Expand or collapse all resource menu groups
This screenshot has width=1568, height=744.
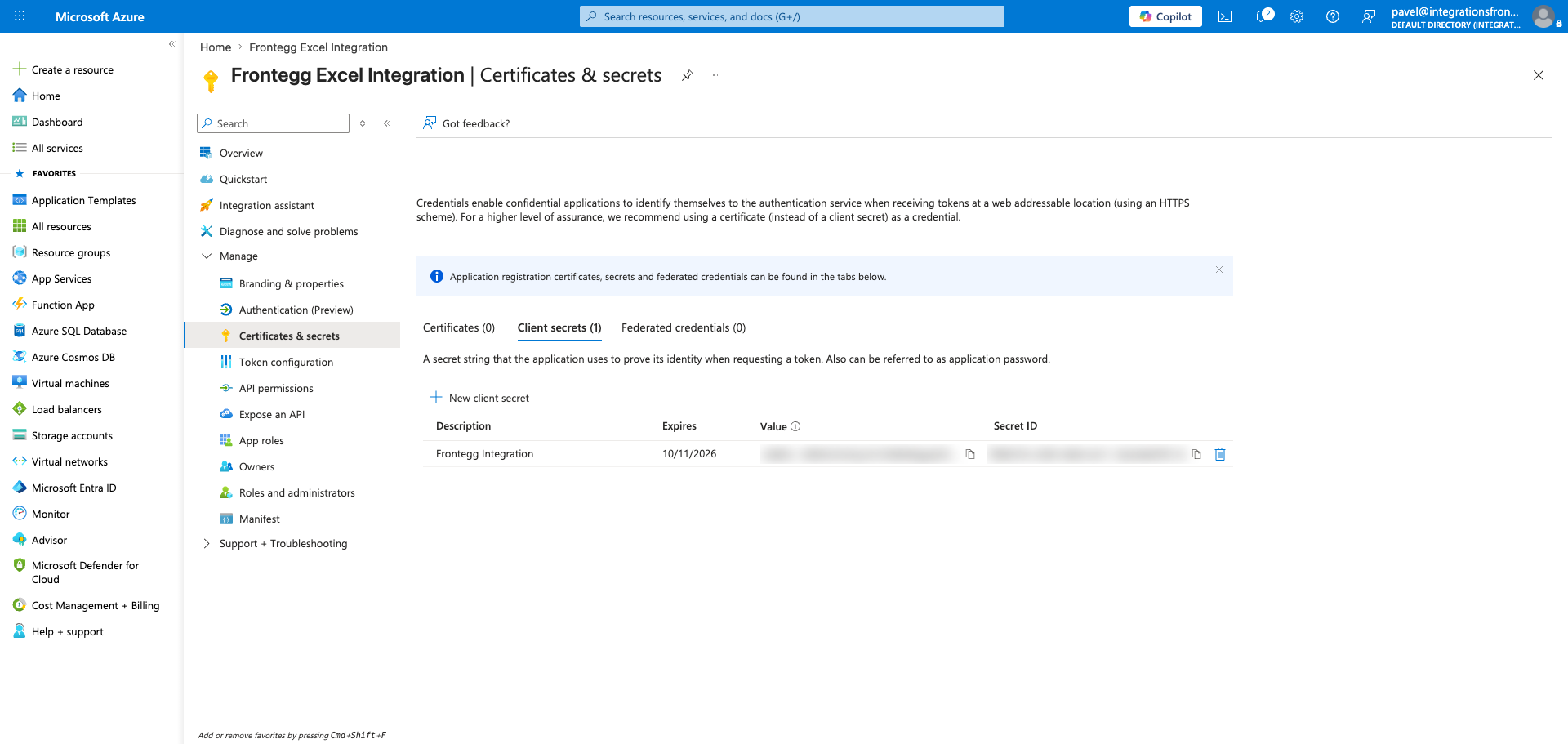pyautogui.click(x=363, y=123)
